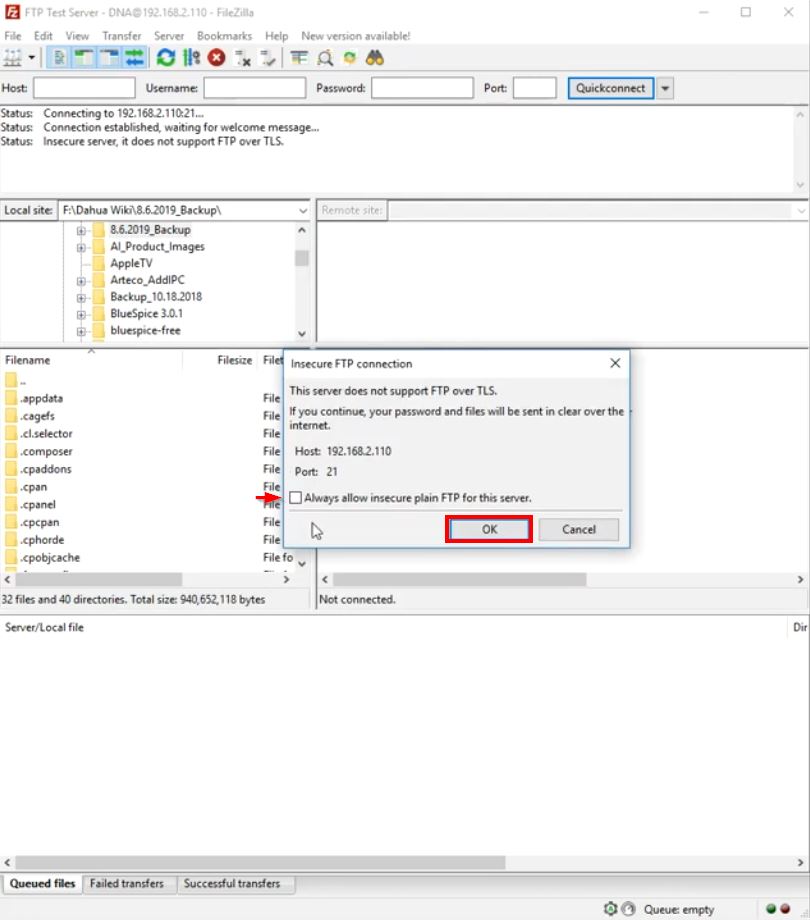Open the Site Manager dropdown arrow

click(x=31, y=58)
